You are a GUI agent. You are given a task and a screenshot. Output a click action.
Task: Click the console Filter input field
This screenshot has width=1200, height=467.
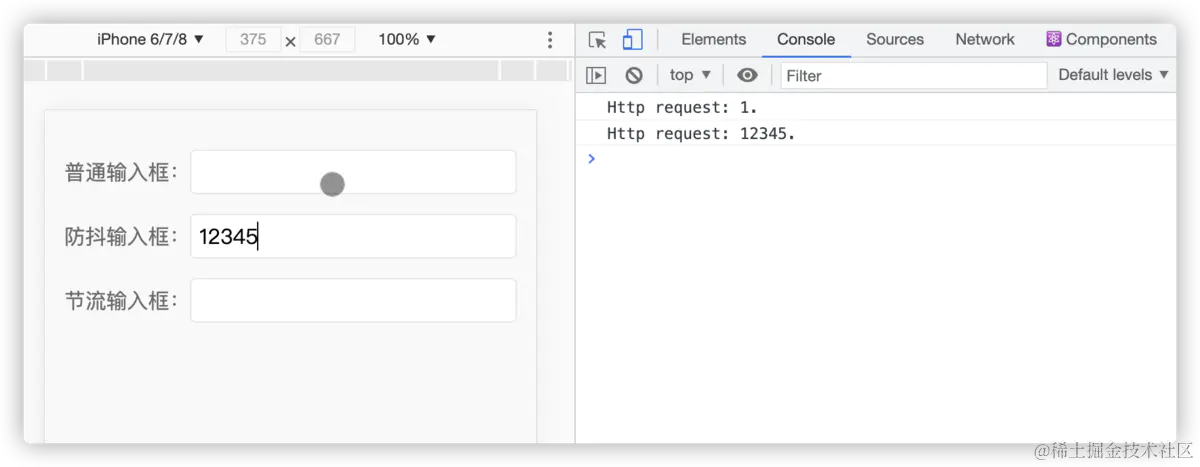(x=913, y=75)
